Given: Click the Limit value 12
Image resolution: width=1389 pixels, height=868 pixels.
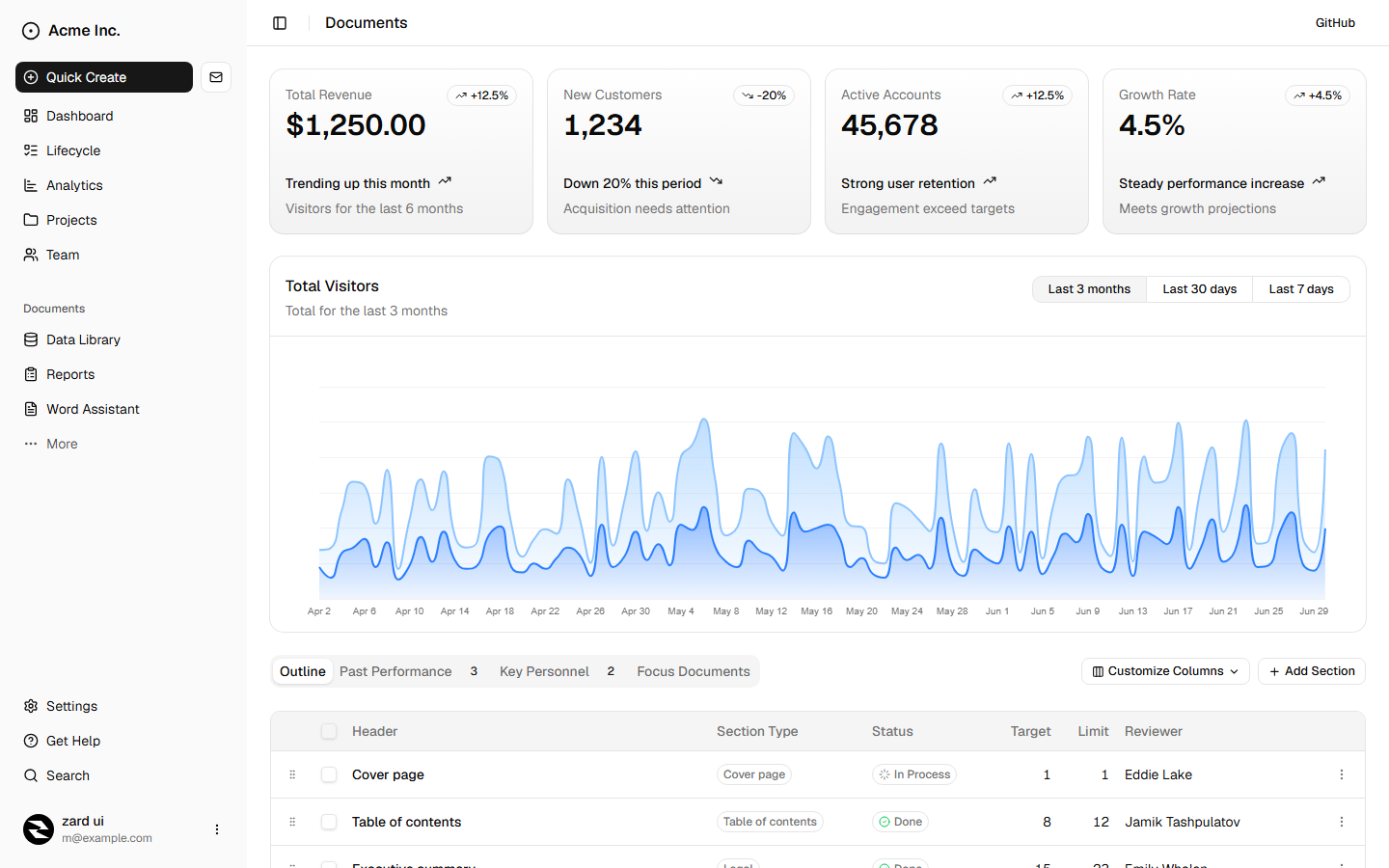Looking at the screenshot, I should [1101, 822].
